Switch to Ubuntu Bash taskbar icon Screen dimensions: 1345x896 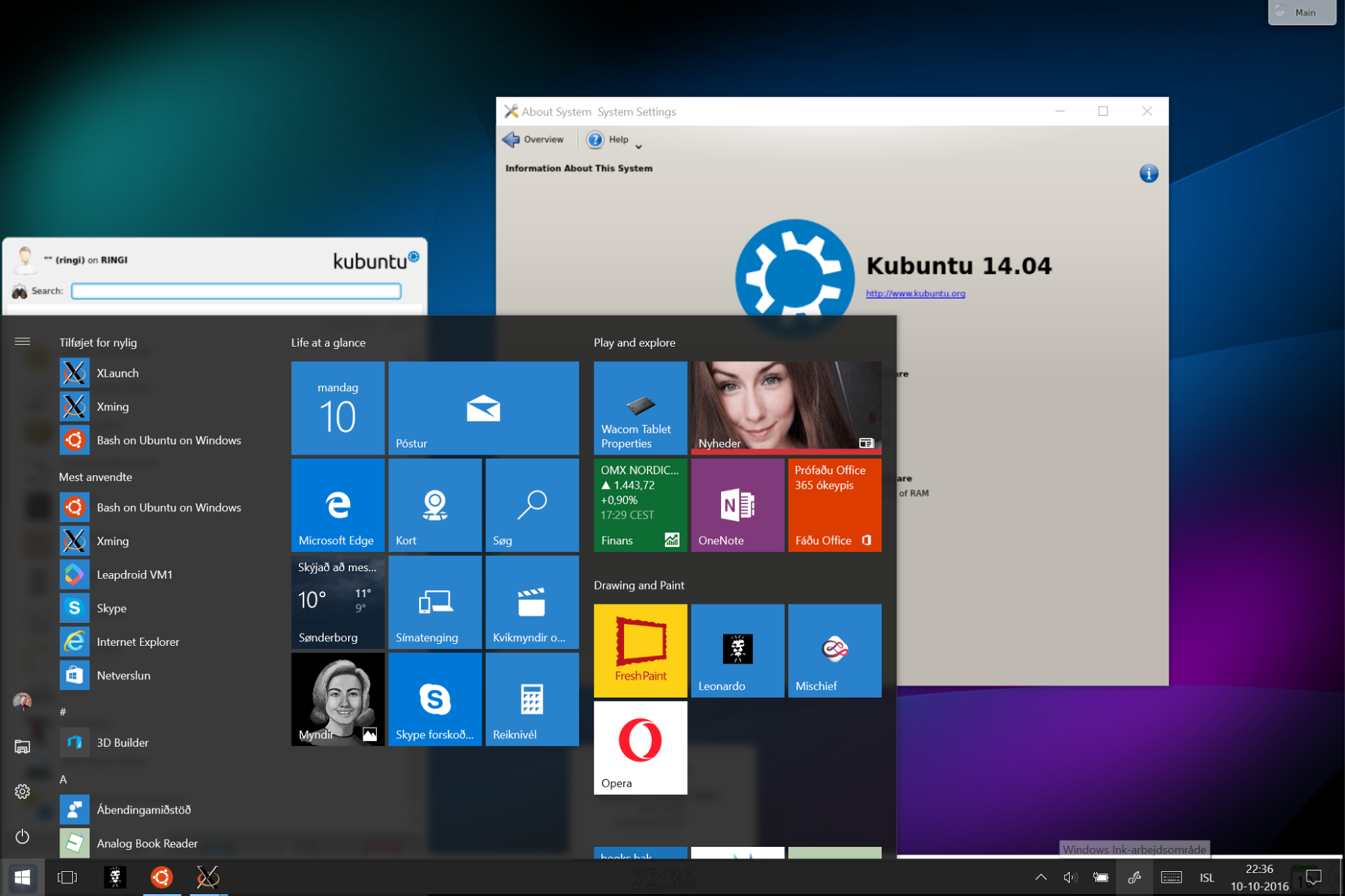click(x=162, y=877)
